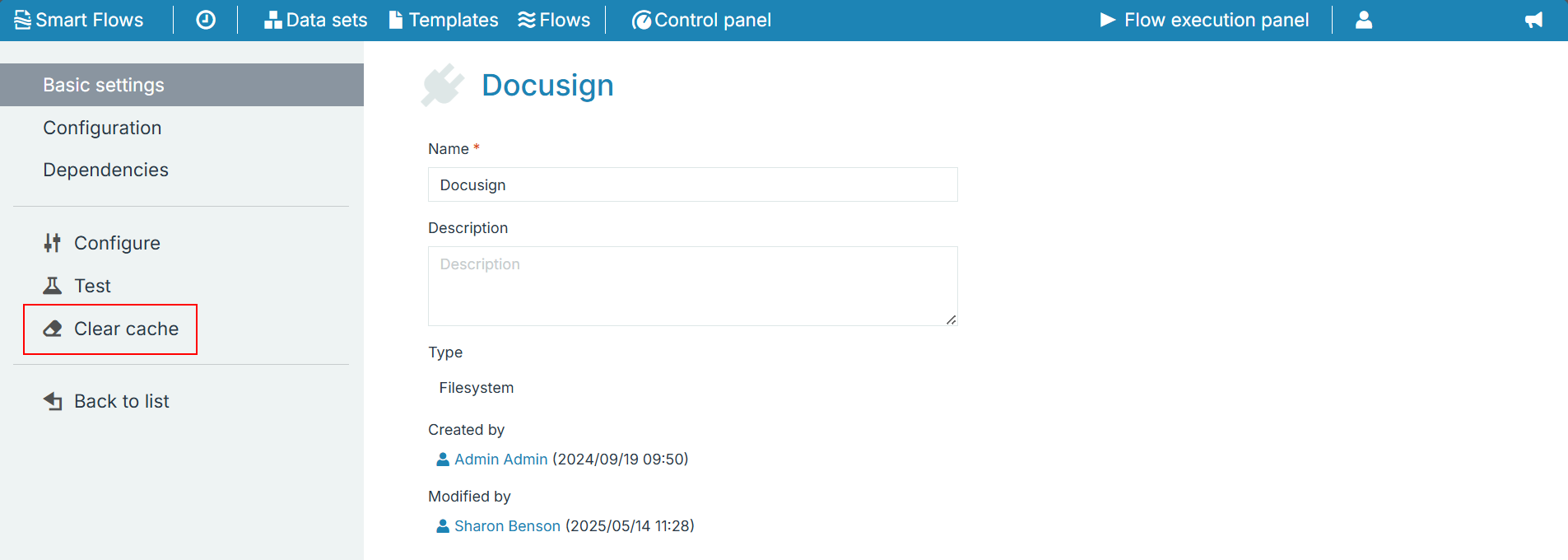Click the Docusign plug connector icon

442,86
